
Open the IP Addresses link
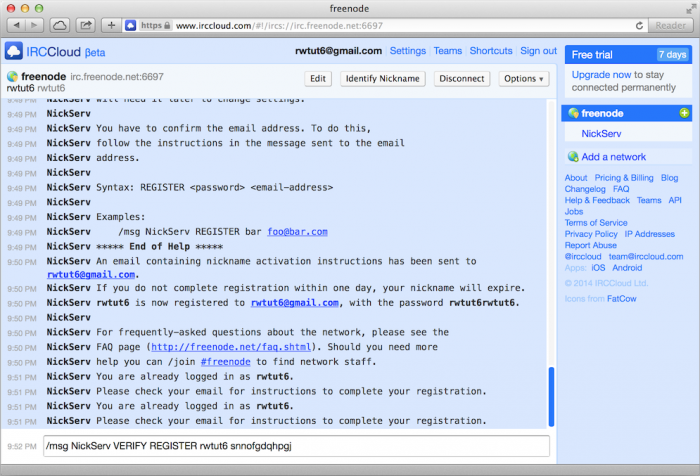[x=649, y=234]
